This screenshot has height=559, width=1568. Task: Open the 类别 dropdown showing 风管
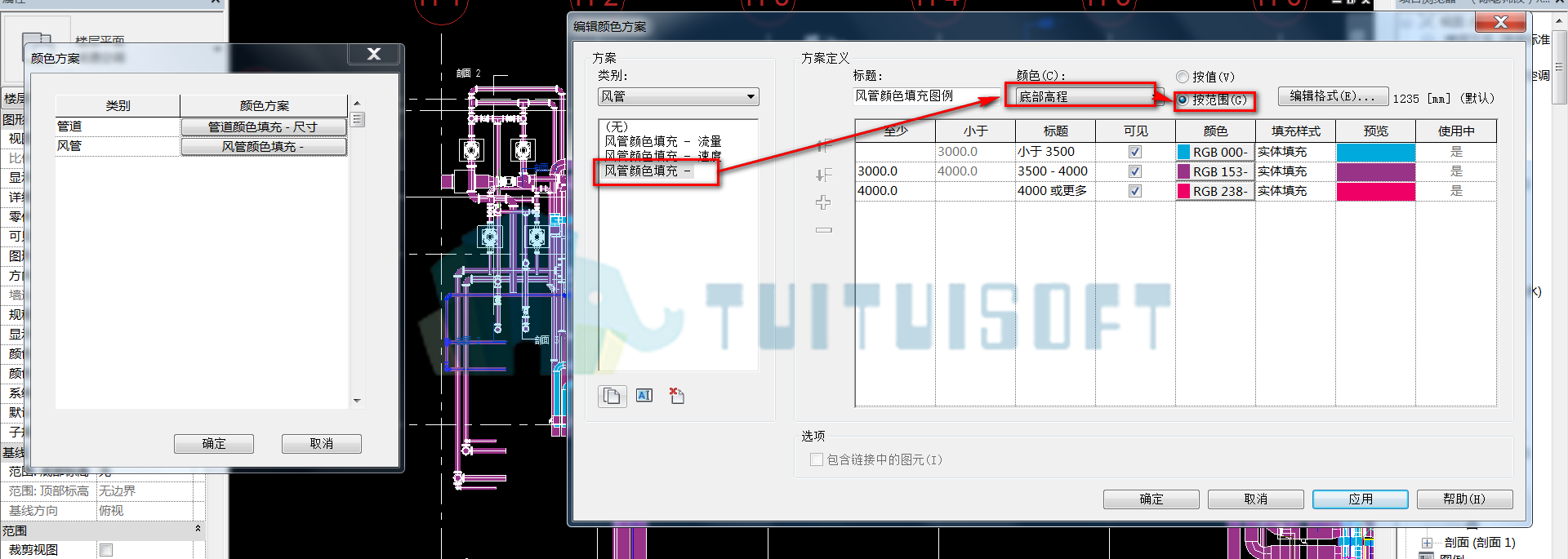[678, 96]
